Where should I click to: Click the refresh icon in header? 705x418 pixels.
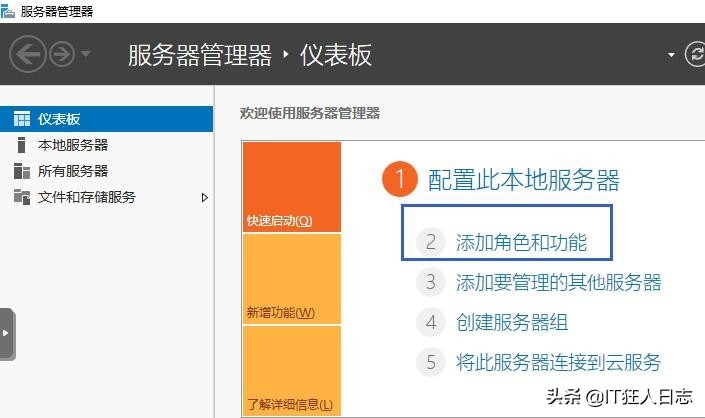tap(695, 54)
